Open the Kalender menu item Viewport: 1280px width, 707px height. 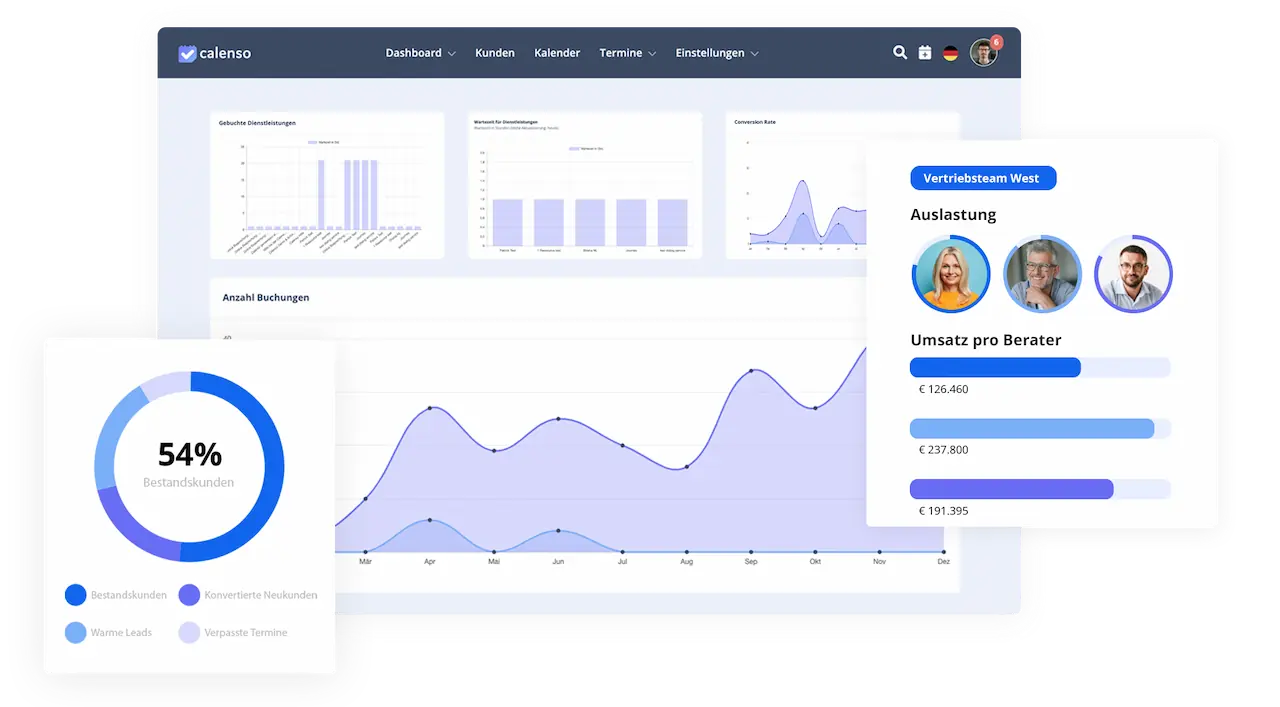557,53
